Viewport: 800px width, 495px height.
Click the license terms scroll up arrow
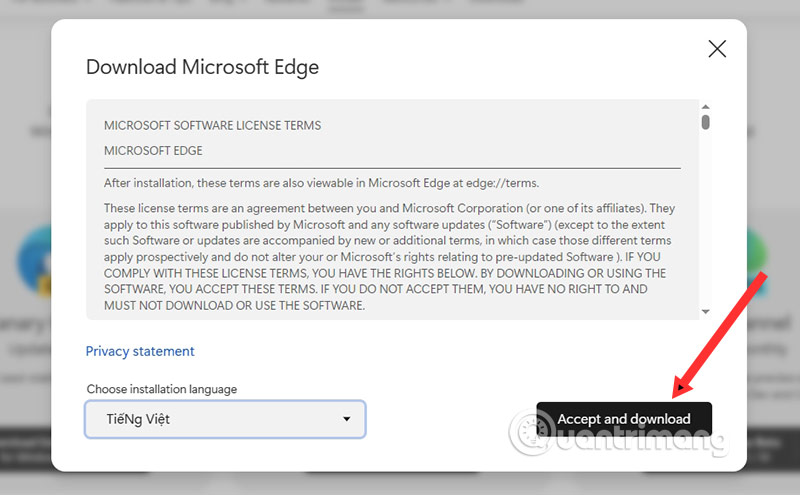[x=706, y=107]
